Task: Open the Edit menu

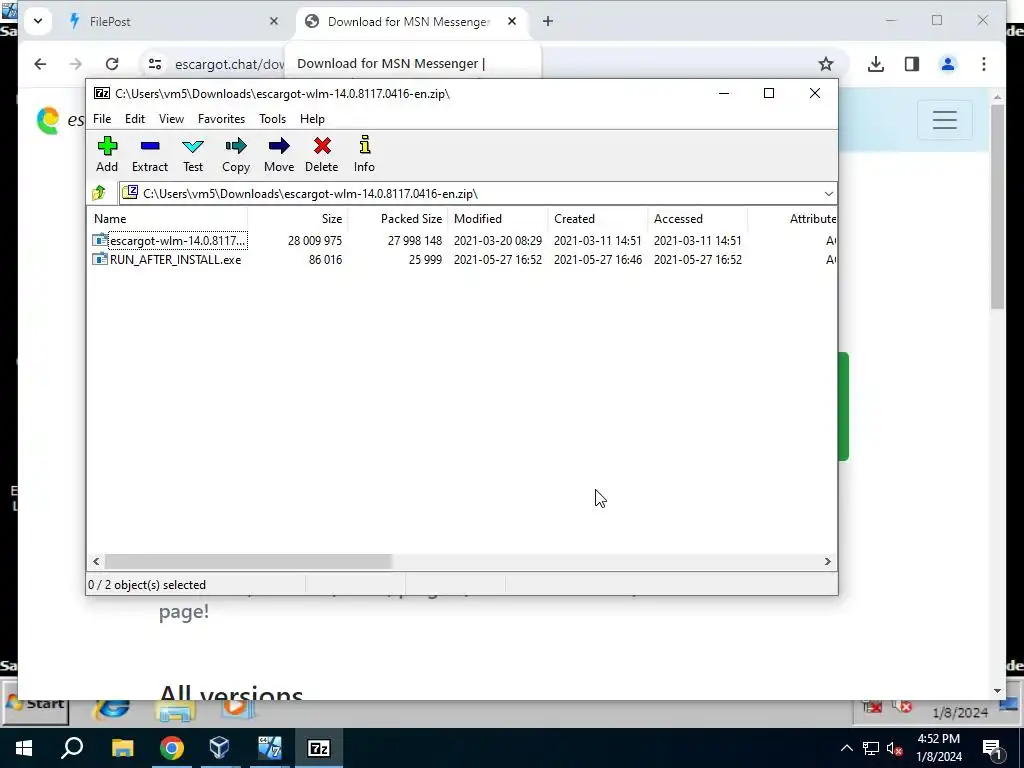Action: click(x=135, y=119)
